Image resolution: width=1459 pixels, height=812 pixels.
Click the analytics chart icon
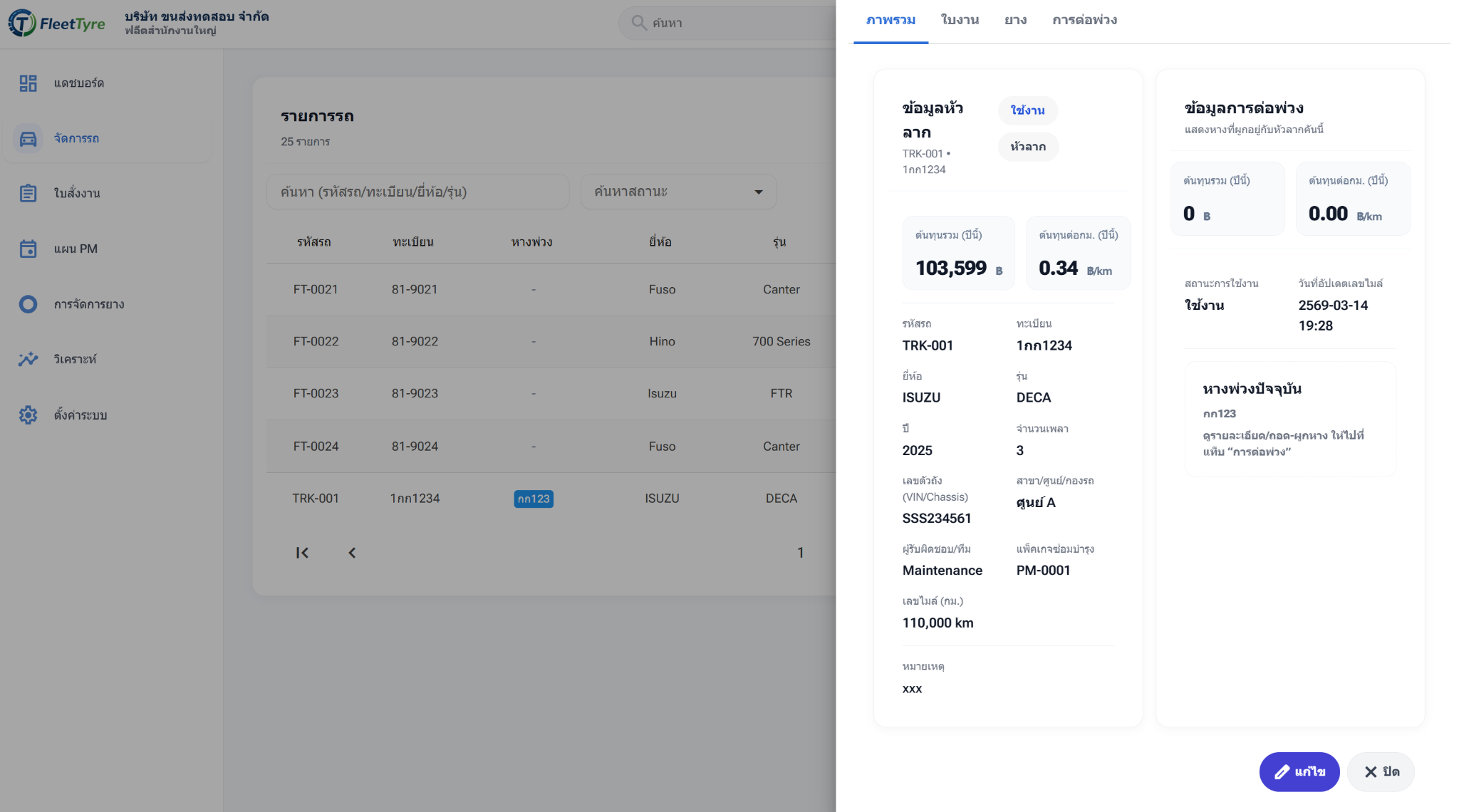28,359
